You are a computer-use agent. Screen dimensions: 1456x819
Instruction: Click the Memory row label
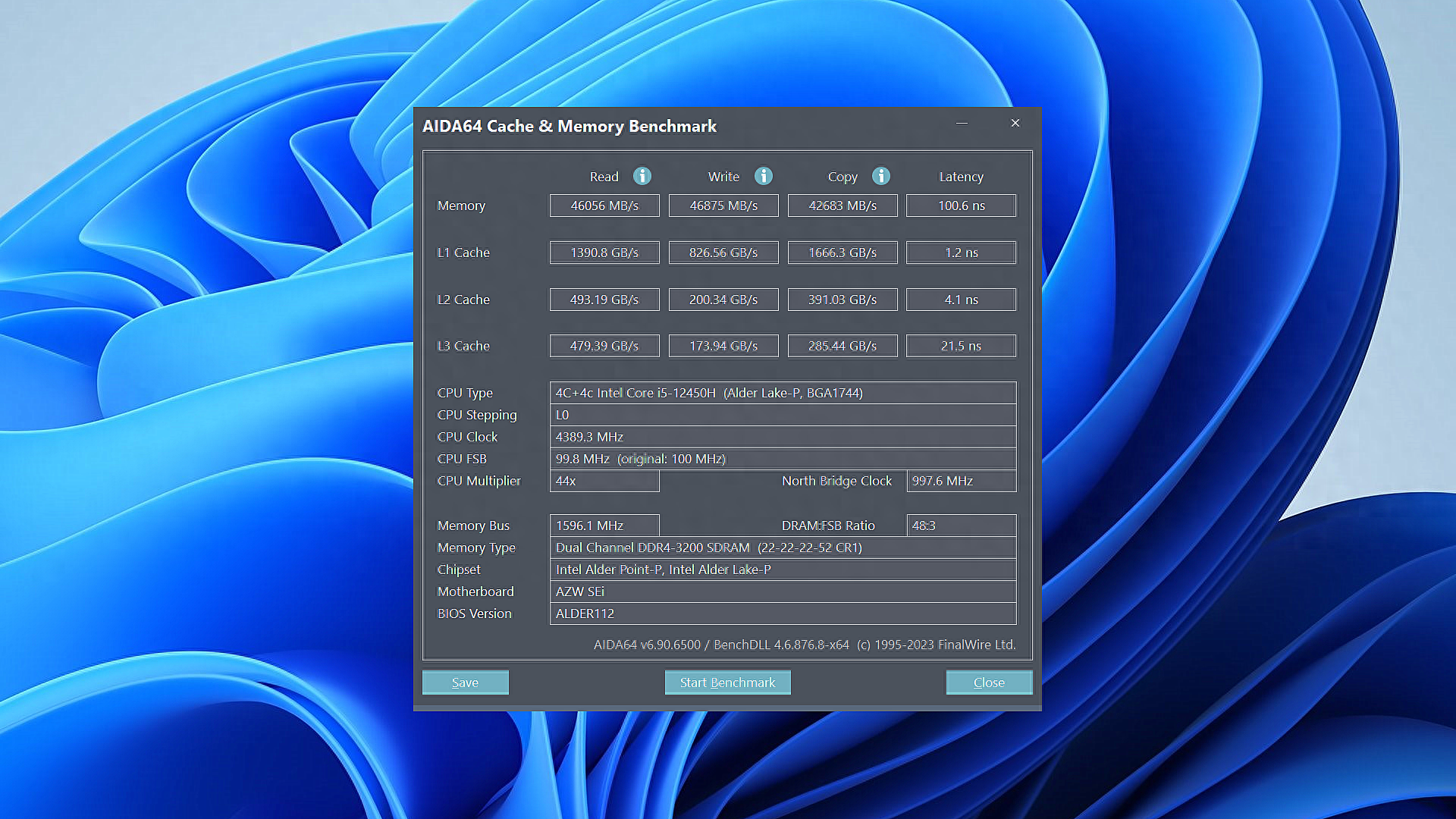point(461,206)
